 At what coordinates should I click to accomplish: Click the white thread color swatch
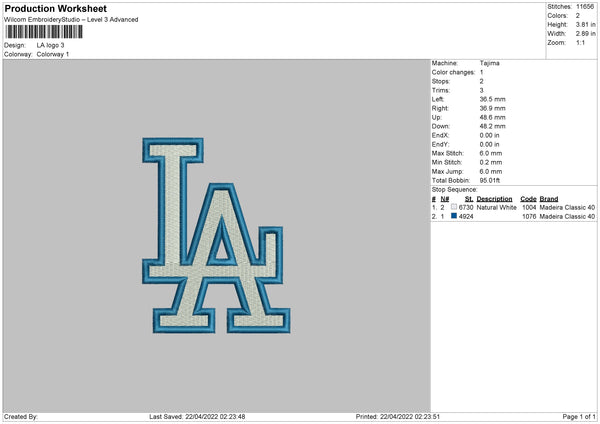click(x=454, y=207)
